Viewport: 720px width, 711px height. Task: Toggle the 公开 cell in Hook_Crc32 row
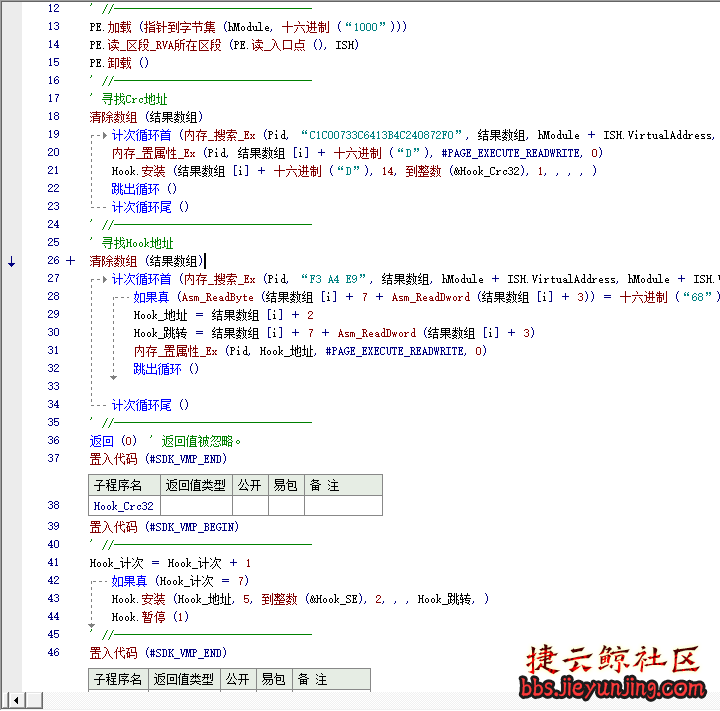(250, 506)
